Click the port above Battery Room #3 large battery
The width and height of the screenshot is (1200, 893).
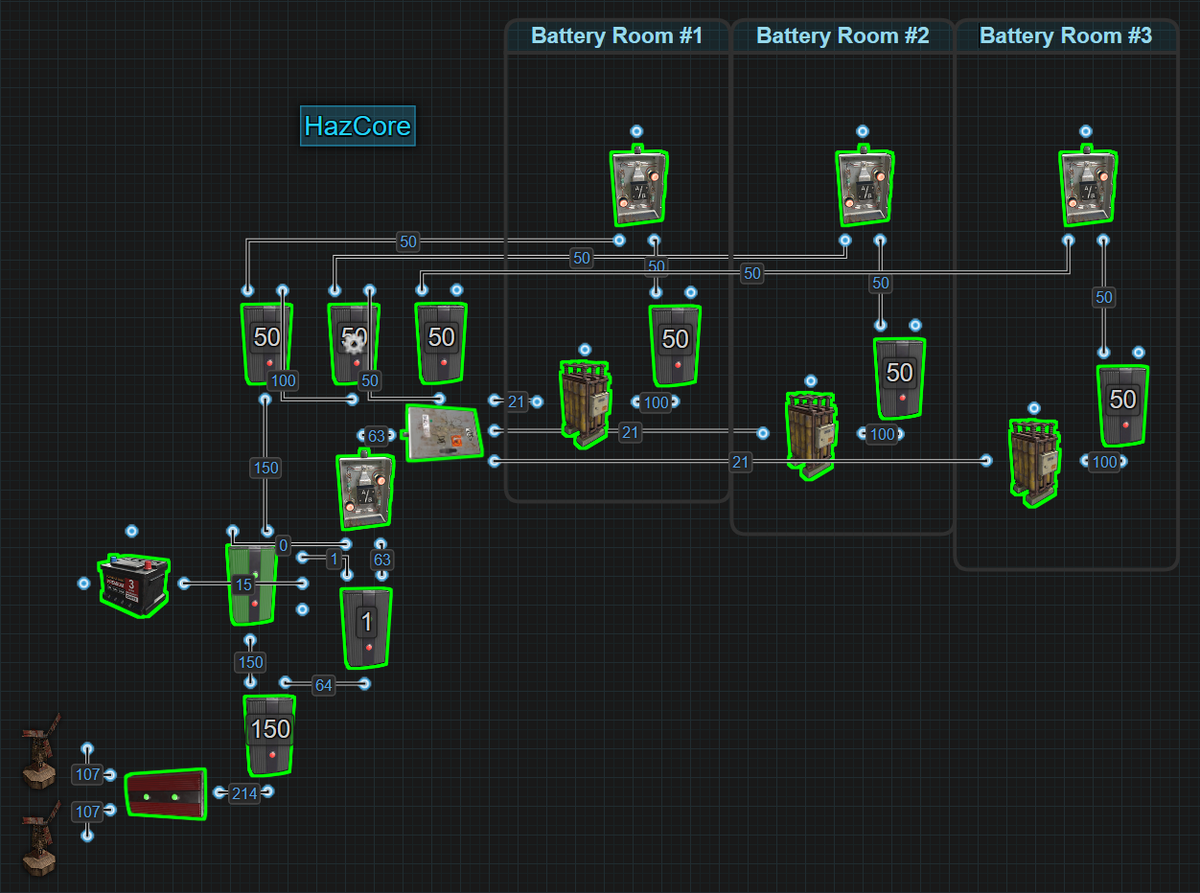click(1034, 408)
